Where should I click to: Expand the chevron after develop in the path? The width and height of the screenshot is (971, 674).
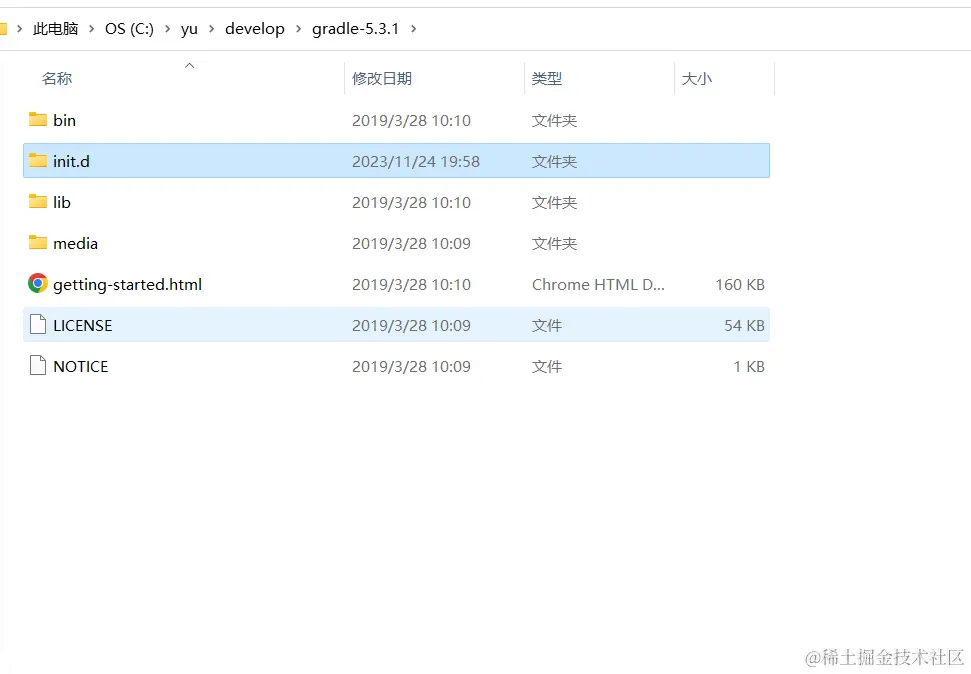tap(298, 28)
